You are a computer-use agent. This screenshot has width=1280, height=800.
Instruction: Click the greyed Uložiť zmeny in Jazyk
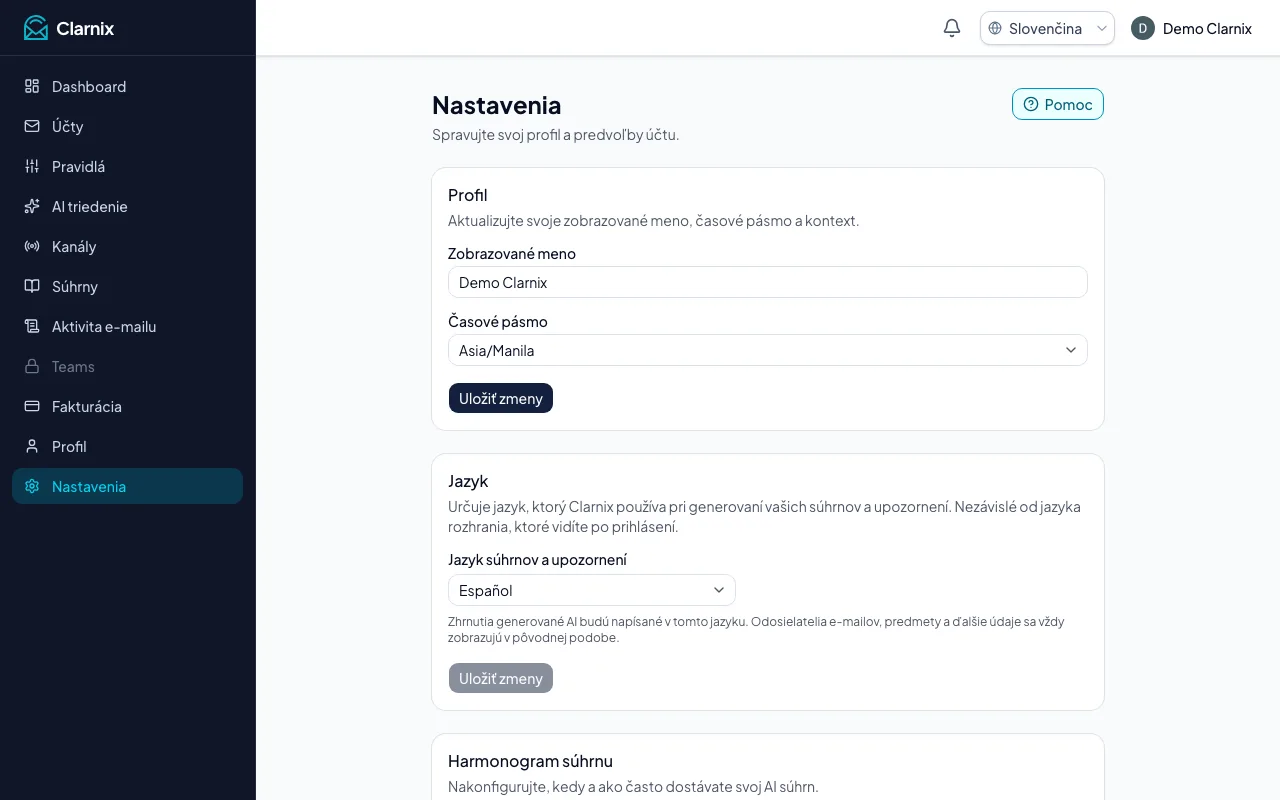click(x=501, y=678)
